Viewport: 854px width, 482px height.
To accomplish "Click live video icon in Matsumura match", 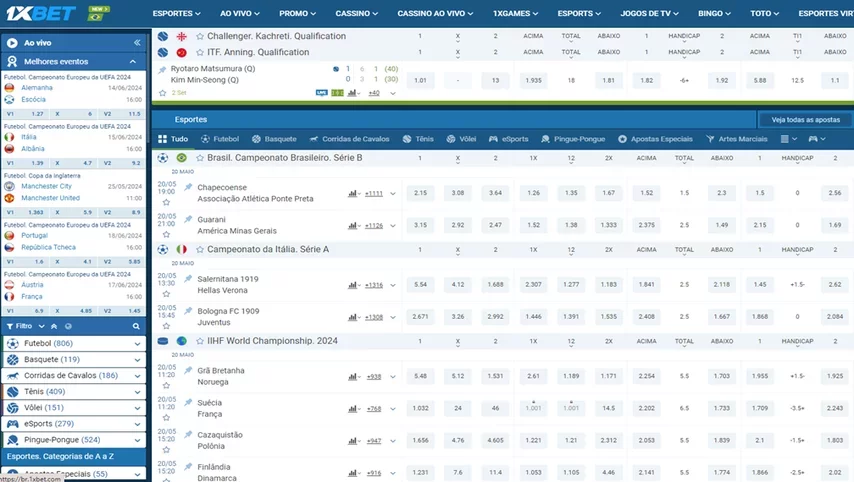I will (x=321, y=93).
